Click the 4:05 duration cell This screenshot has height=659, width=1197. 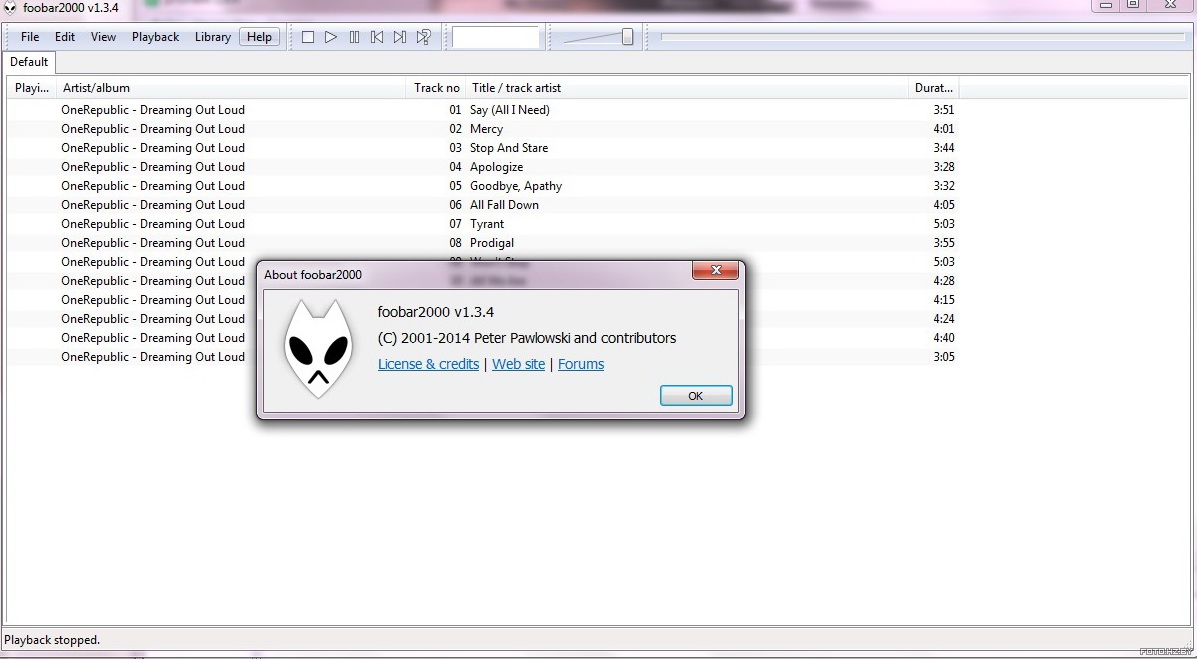(944, 205)
